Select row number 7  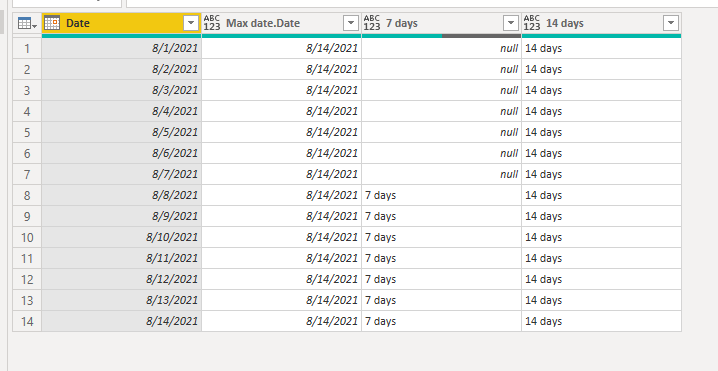coord(27,175)
